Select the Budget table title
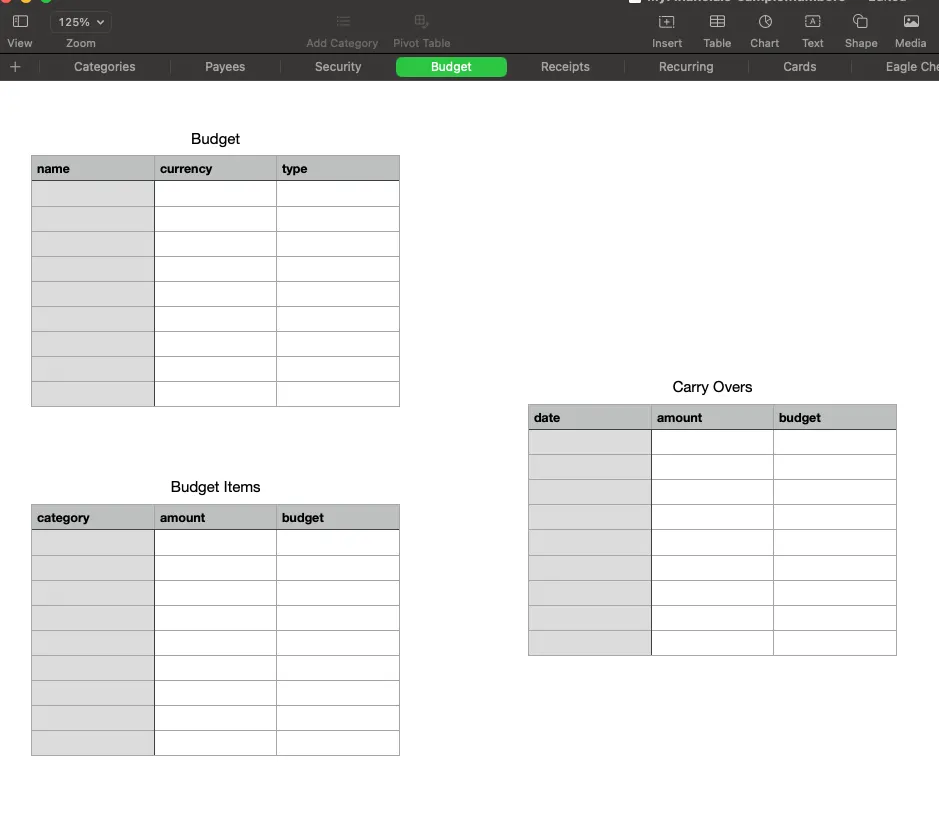The width and height of the screenshot is (939, 815). [215, 139]
